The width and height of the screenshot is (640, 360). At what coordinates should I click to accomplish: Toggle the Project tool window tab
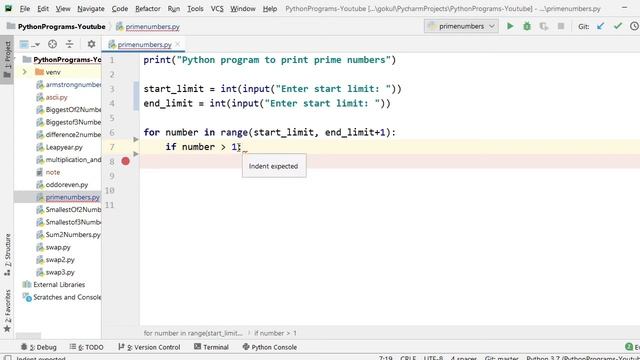(x=7, y=60)
